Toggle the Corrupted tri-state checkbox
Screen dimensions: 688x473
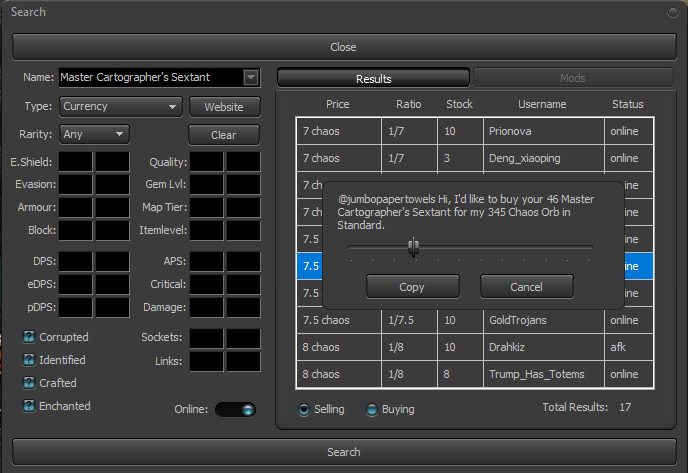(29, 337)
